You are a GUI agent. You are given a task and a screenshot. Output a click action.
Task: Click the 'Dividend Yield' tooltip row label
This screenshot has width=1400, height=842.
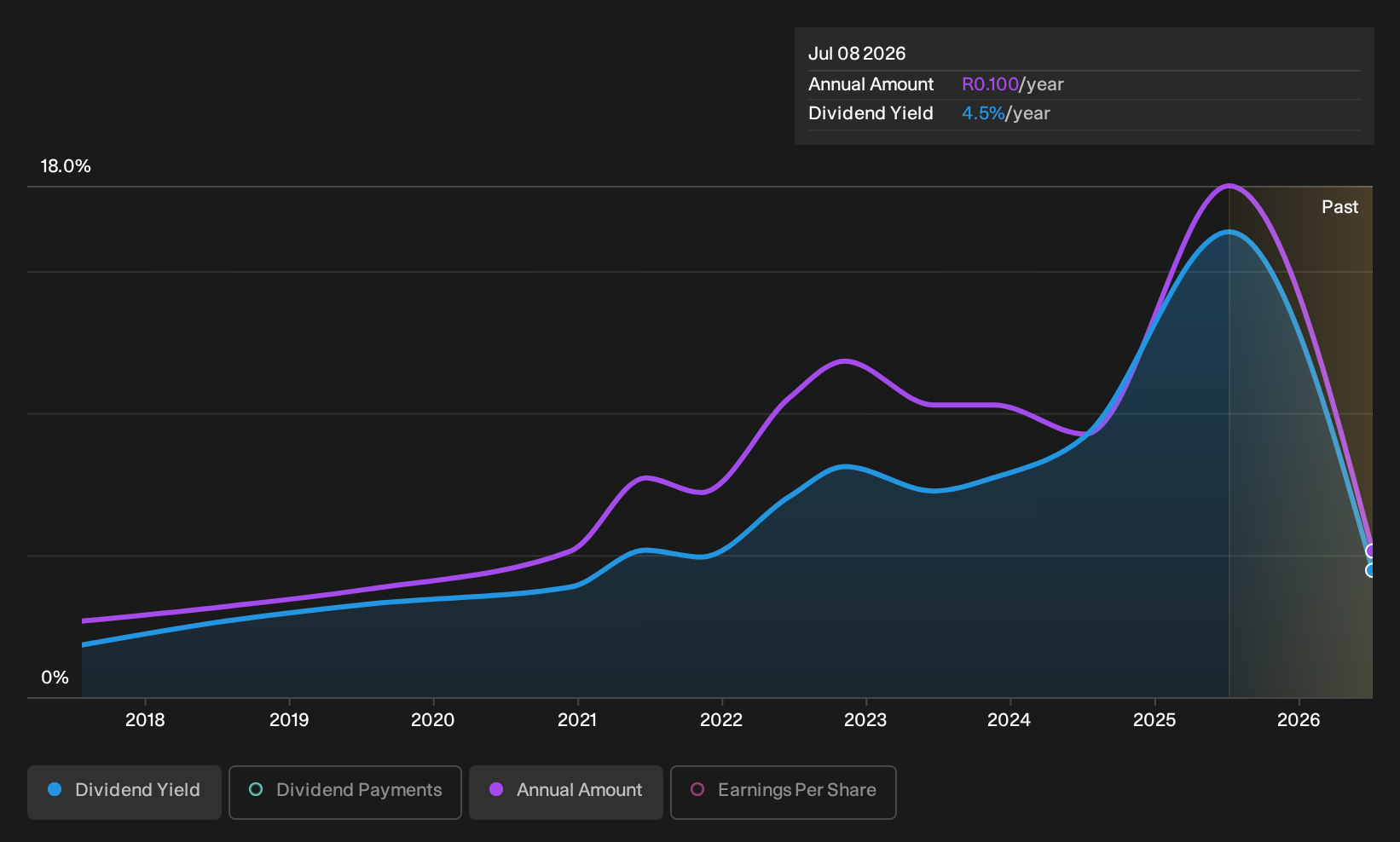tap(871, 113)
